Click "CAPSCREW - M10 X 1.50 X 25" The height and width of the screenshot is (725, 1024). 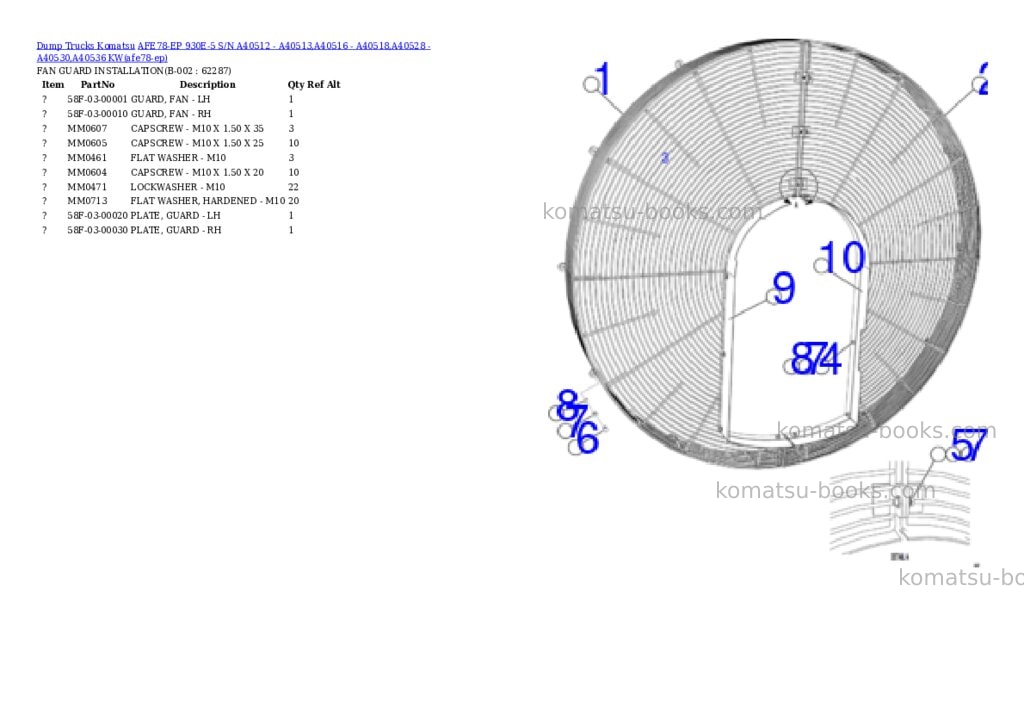(x=197, y=143)
